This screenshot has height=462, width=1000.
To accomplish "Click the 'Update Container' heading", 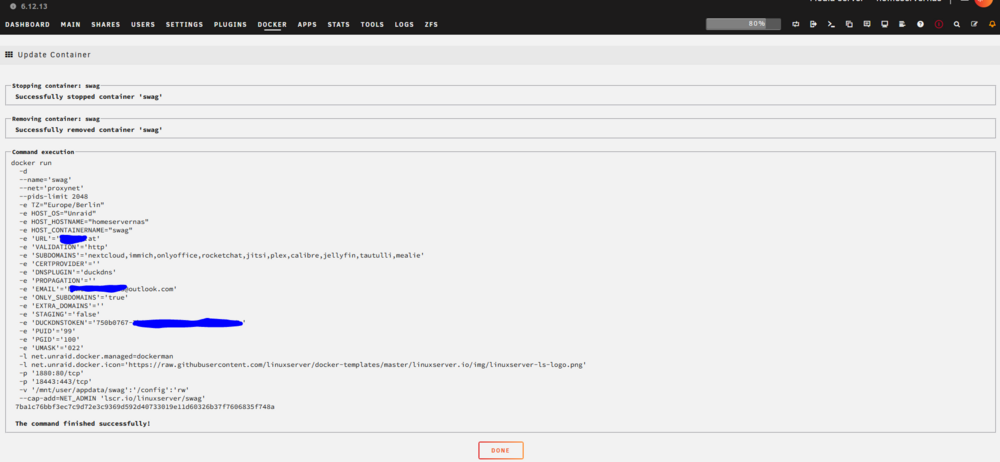I will 54,55.
